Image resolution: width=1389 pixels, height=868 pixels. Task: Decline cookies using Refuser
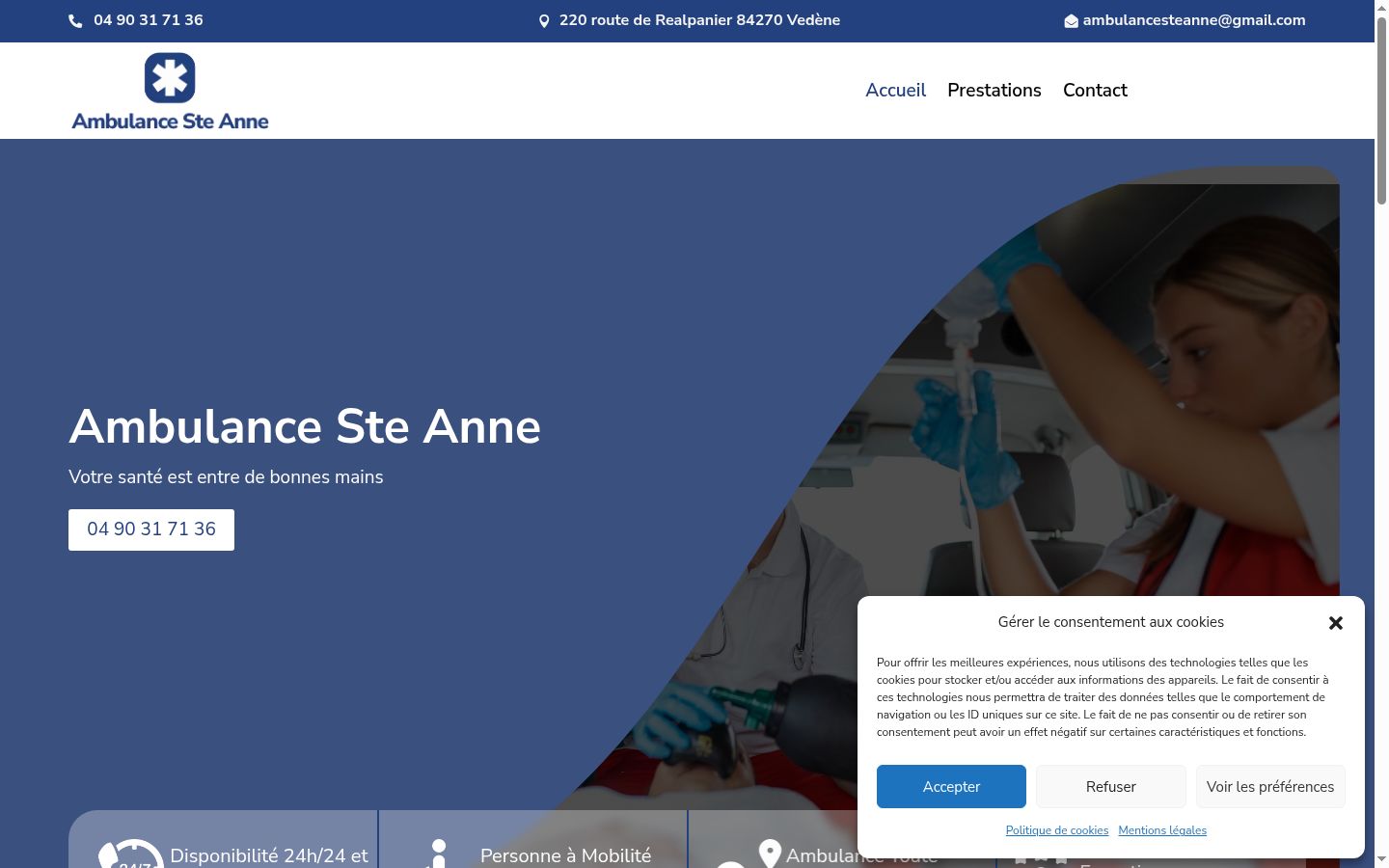click(x=1111, y=787)
